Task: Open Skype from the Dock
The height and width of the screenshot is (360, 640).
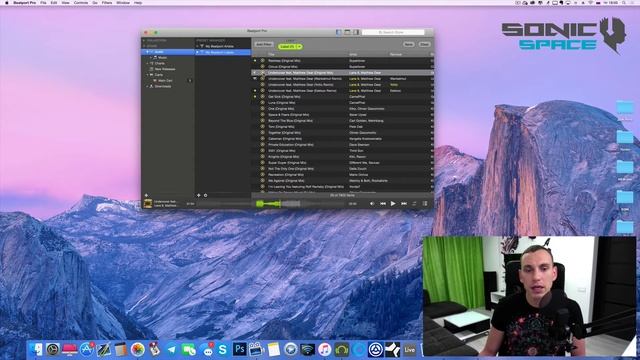Action: coord(222,349)
